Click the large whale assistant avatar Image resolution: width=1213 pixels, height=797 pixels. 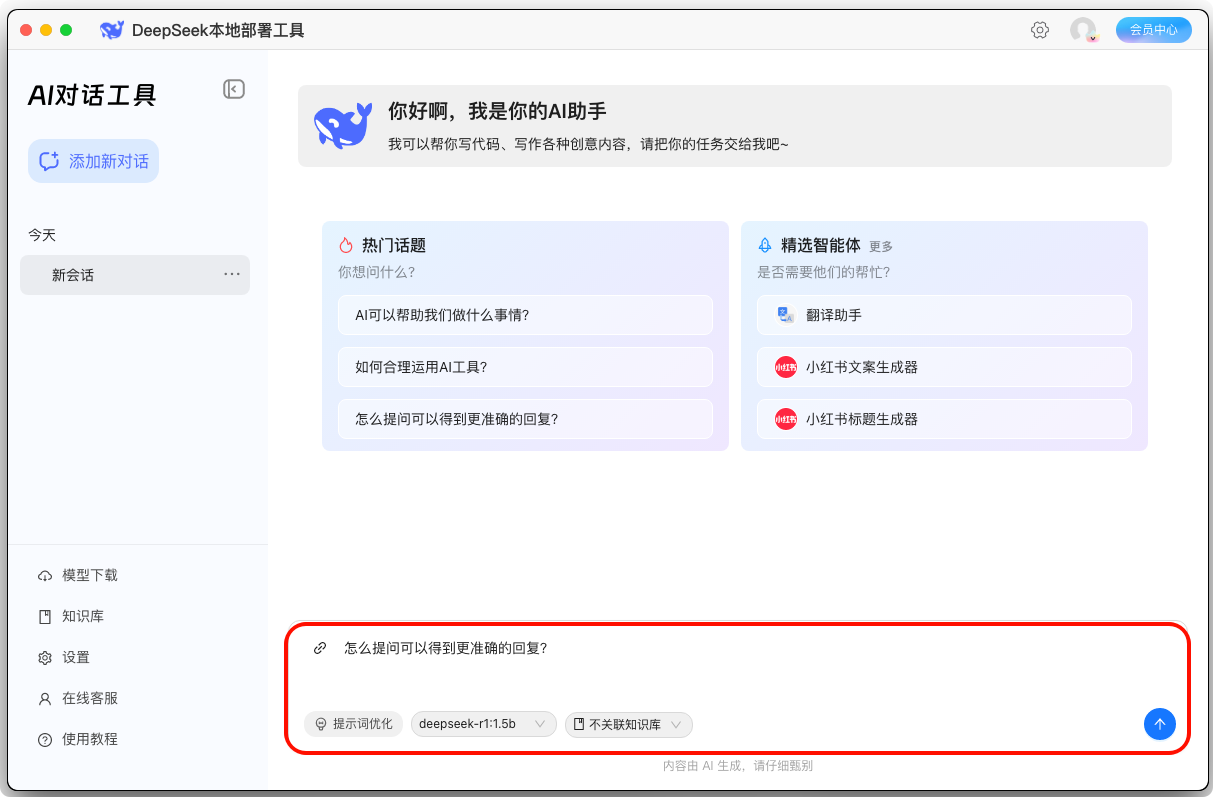tap(343, 125)
